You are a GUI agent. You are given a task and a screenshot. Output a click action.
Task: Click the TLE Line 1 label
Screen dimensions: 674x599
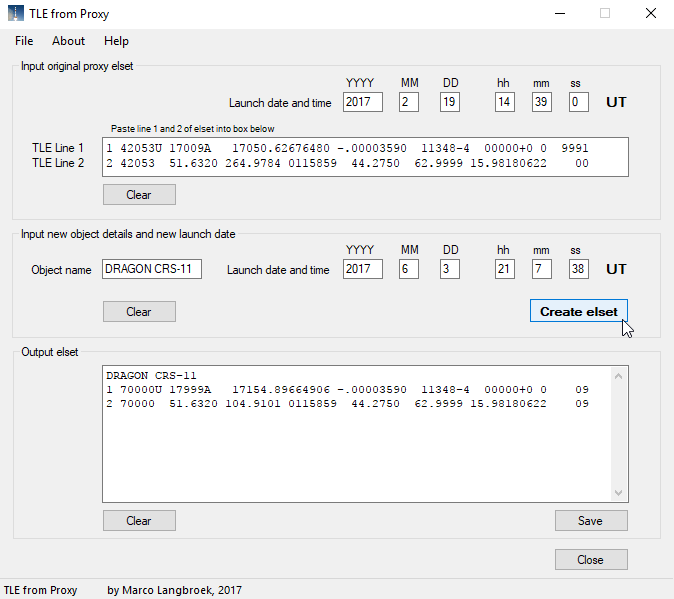coord(58,148)
